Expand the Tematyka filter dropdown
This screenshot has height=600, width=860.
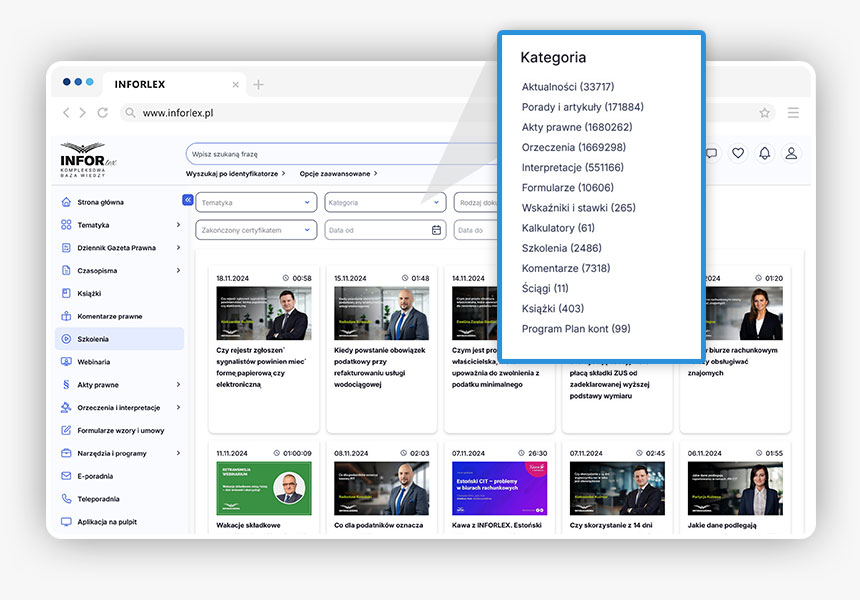(256, 202)
